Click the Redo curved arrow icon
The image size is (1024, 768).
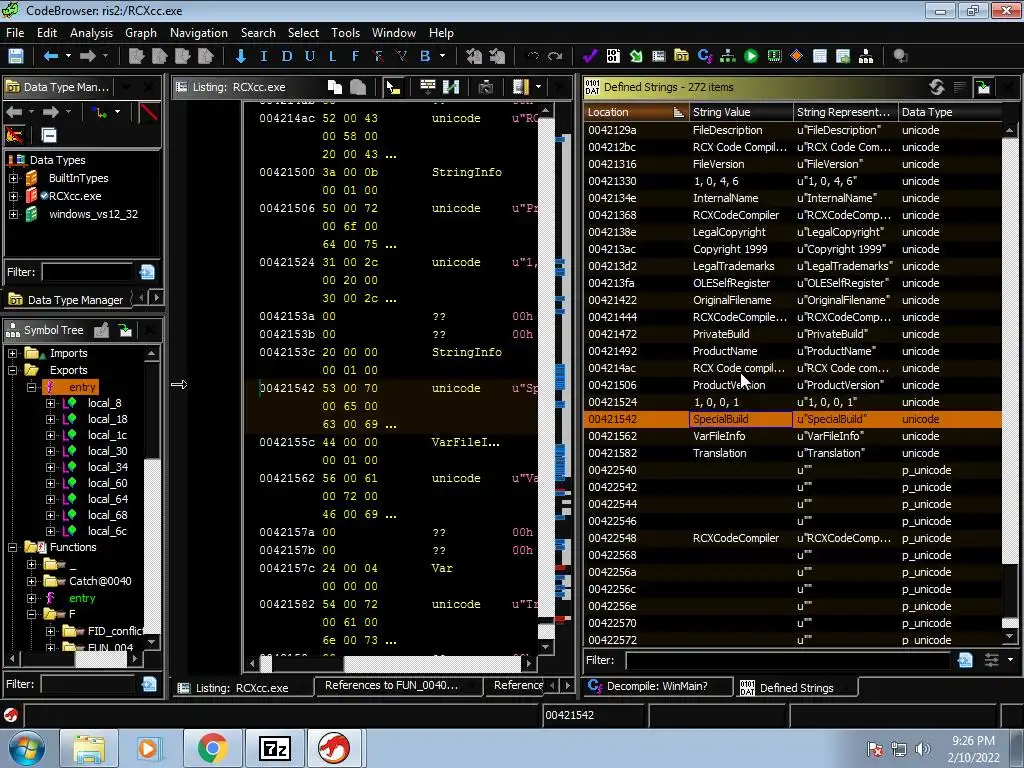pyautogui.click(x=555, y=56)
